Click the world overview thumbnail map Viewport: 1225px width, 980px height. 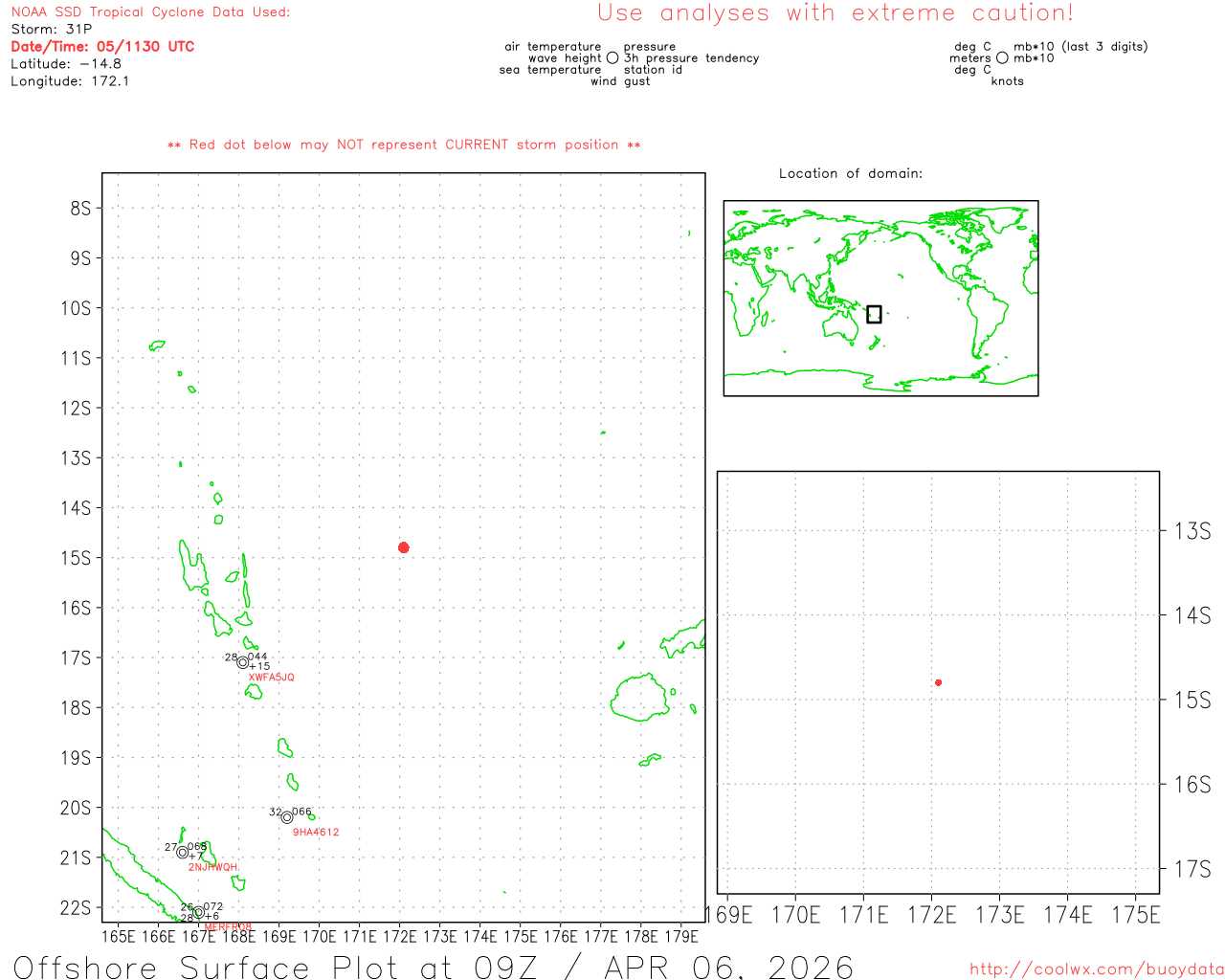[x=880, y=299]
